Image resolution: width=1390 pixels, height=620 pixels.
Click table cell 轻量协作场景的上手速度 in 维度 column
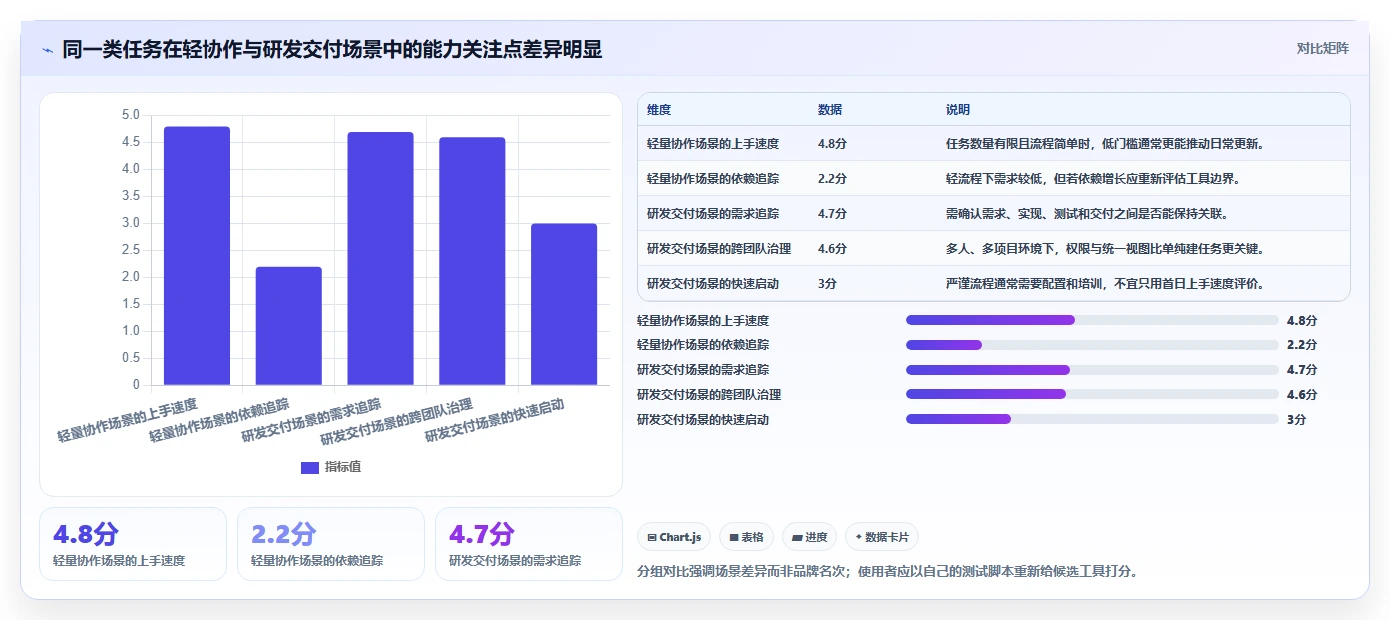point(713,144)
